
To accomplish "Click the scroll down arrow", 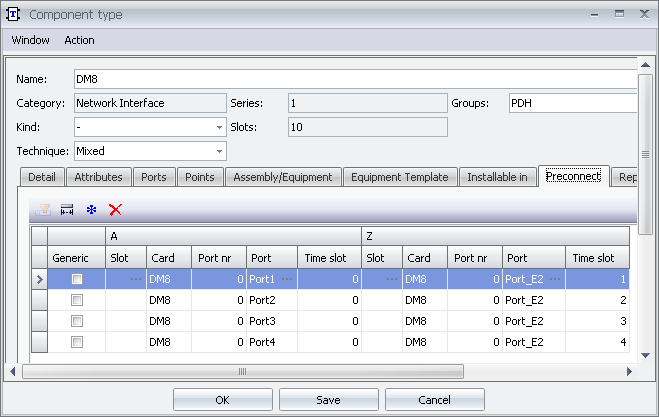I will point(645,356).
